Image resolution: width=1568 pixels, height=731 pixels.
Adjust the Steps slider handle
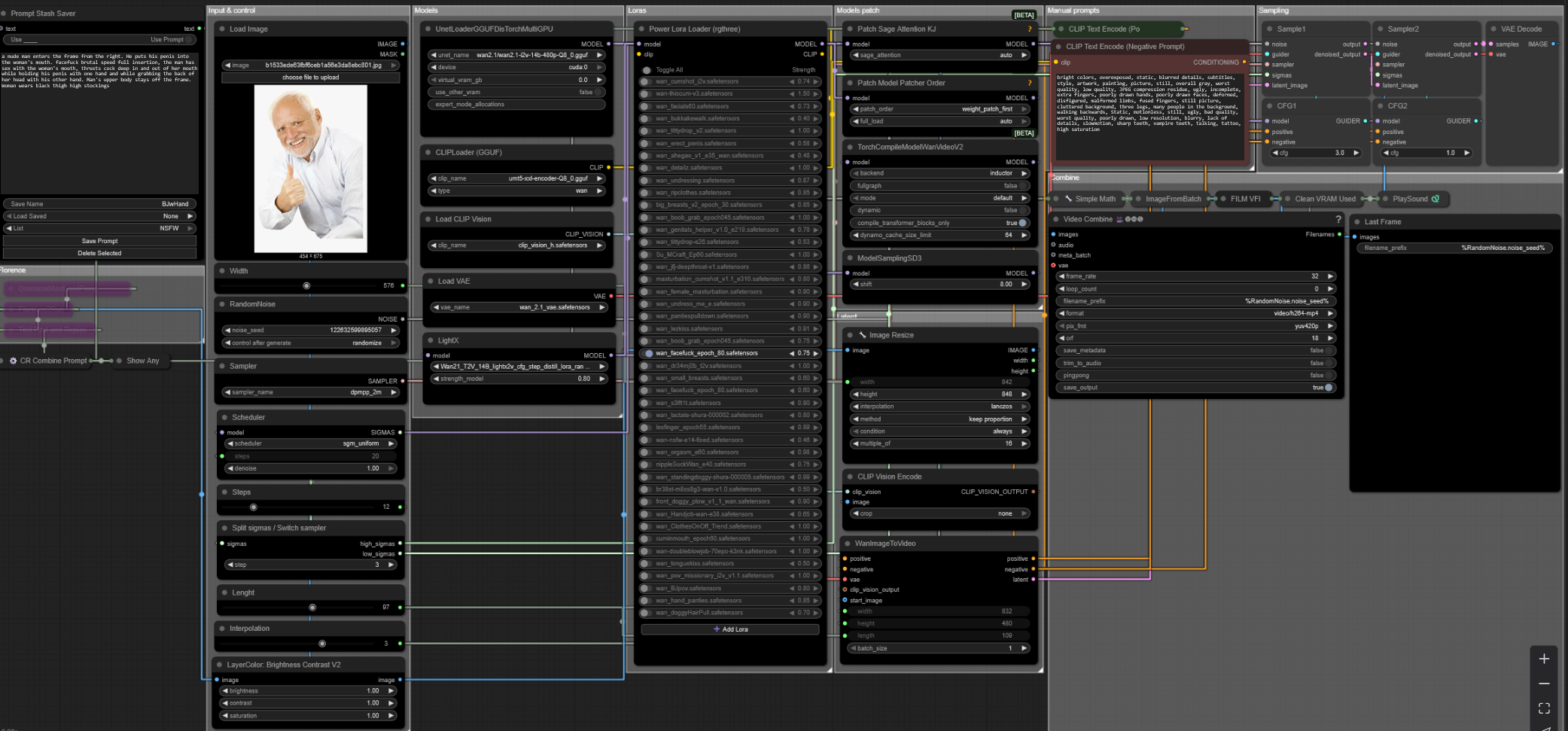[x=254, y=507]
